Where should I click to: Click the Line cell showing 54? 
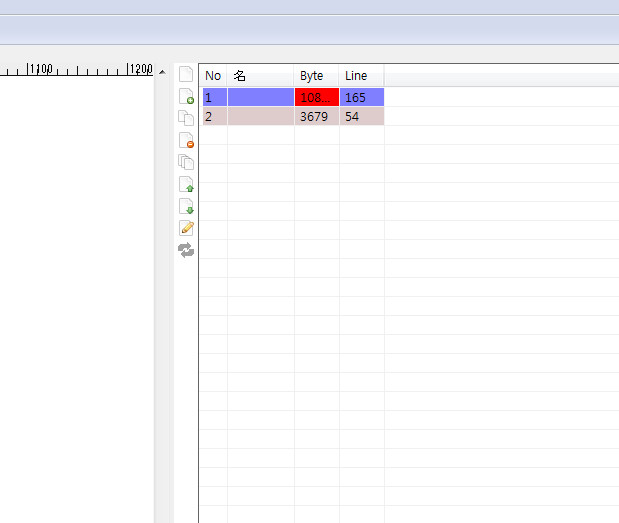pos(361,117)
